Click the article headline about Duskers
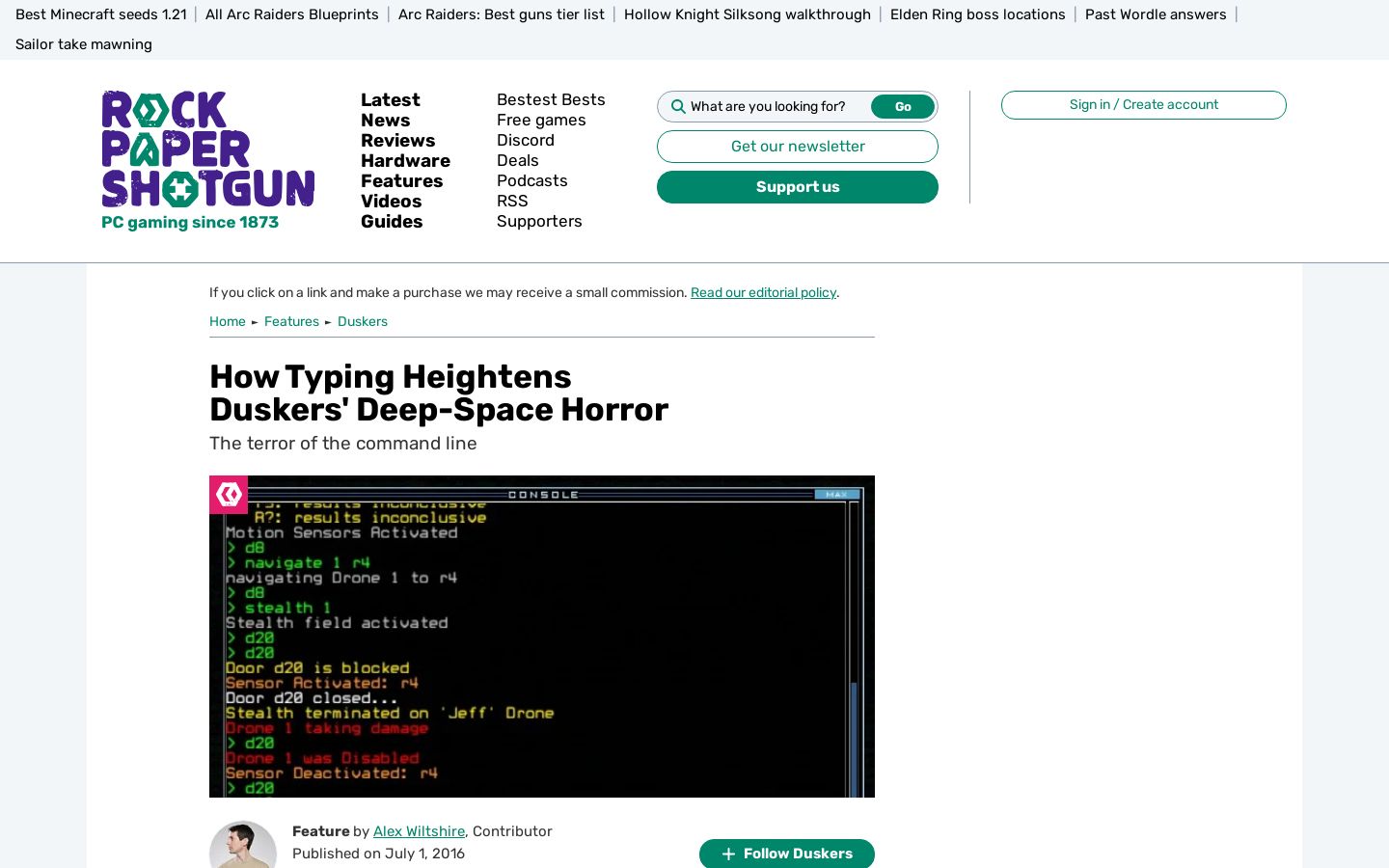The height and width of the screenshot is (868, 1389). tap(439, 393)
